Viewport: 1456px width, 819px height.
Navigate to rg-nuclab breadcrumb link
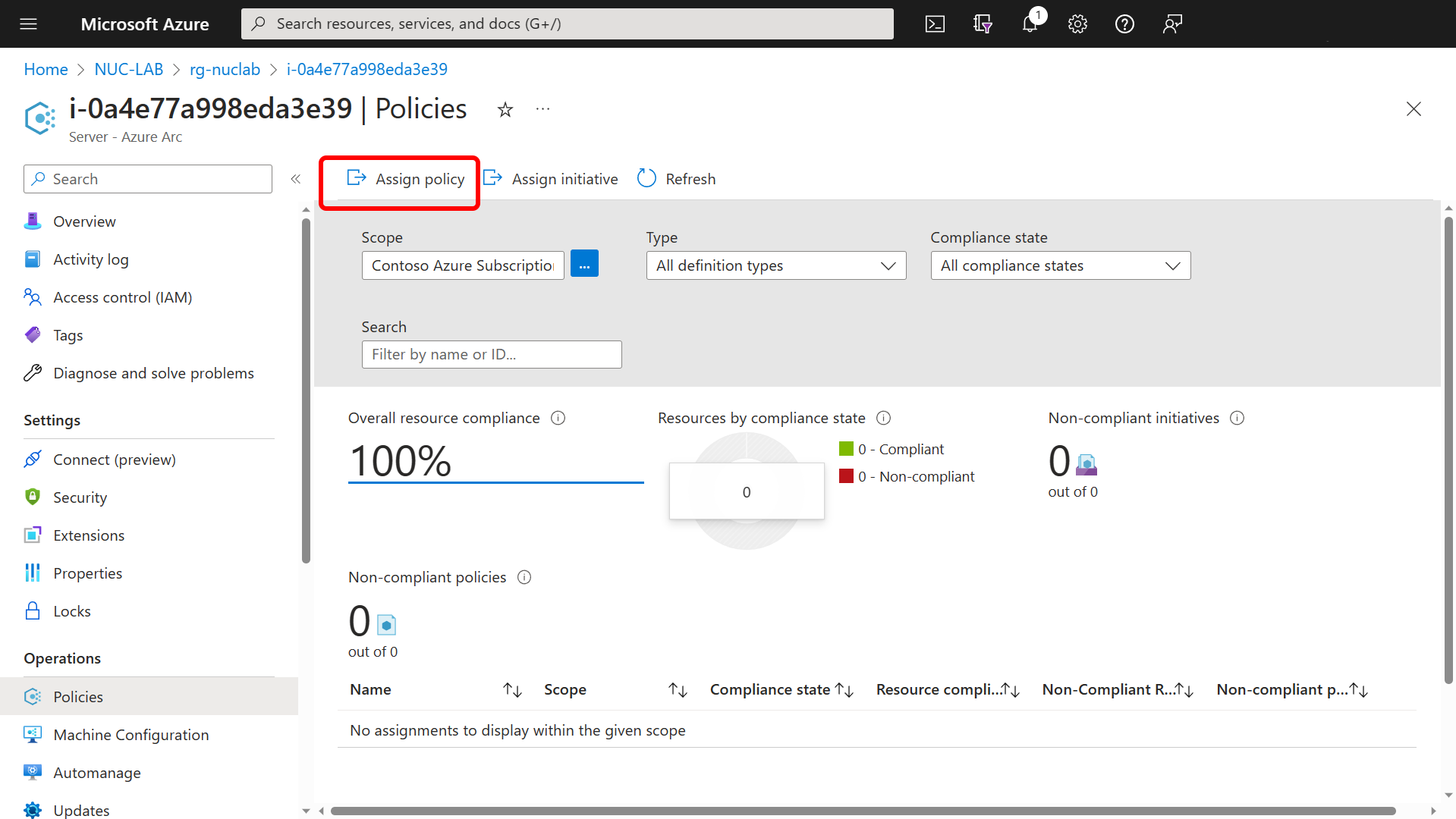(225, 69)
